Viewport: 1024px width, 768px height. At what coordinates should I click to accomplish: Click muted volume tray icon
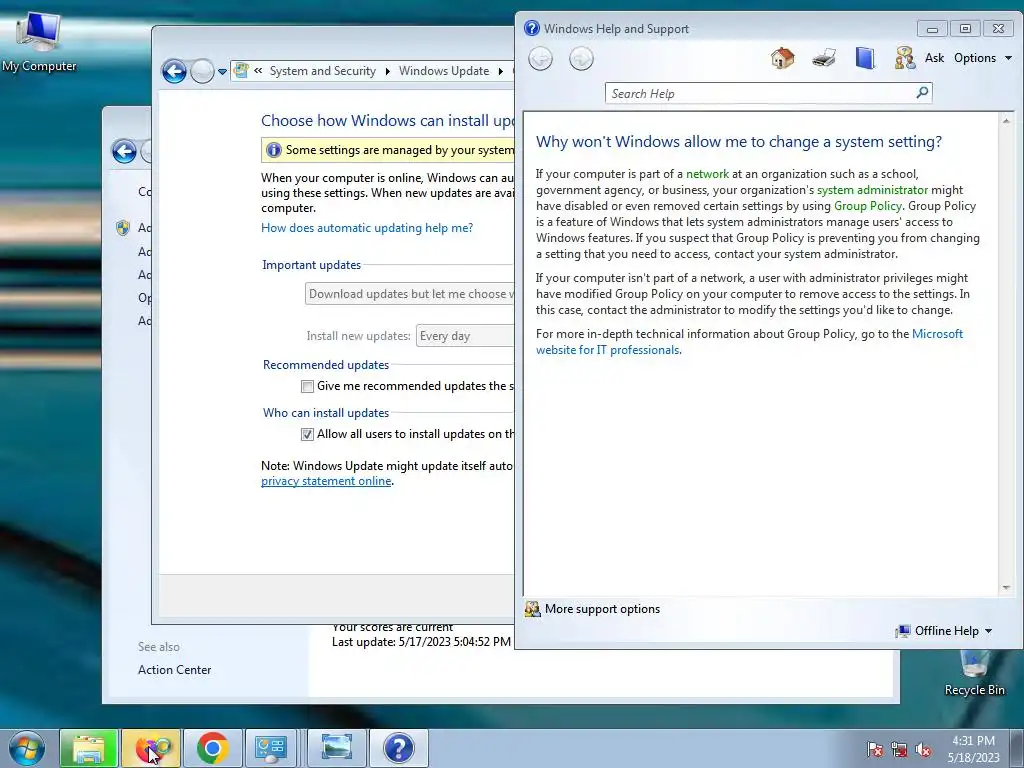tap(923, 750)
